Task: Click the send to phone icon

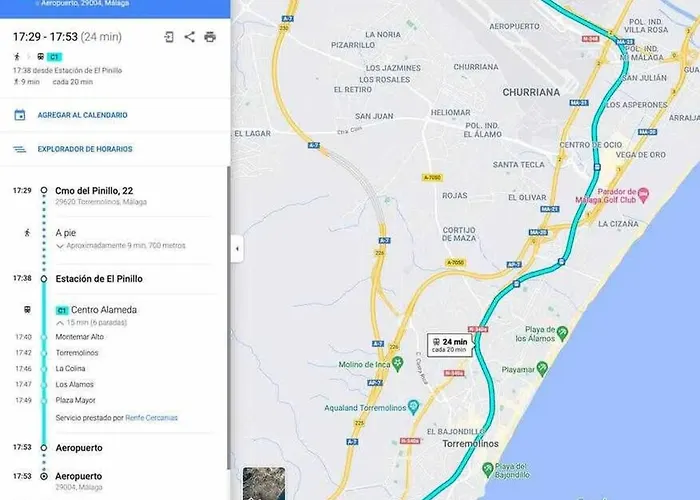Action: click(169, 37)
